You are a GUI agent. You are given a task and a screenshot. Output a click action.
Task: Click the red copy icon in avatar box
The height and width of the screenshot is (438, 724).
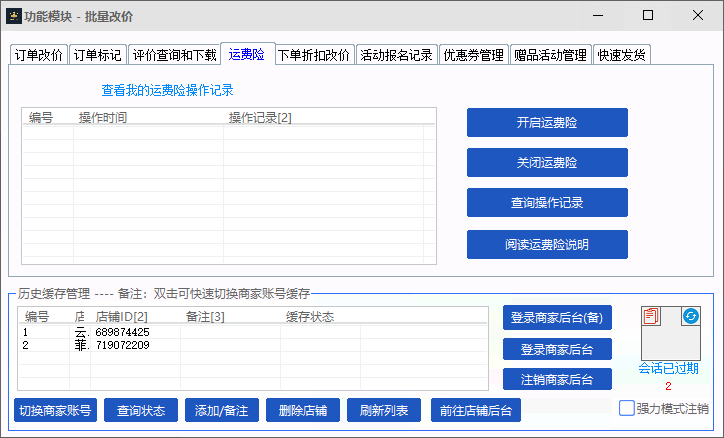click(651, 316)
